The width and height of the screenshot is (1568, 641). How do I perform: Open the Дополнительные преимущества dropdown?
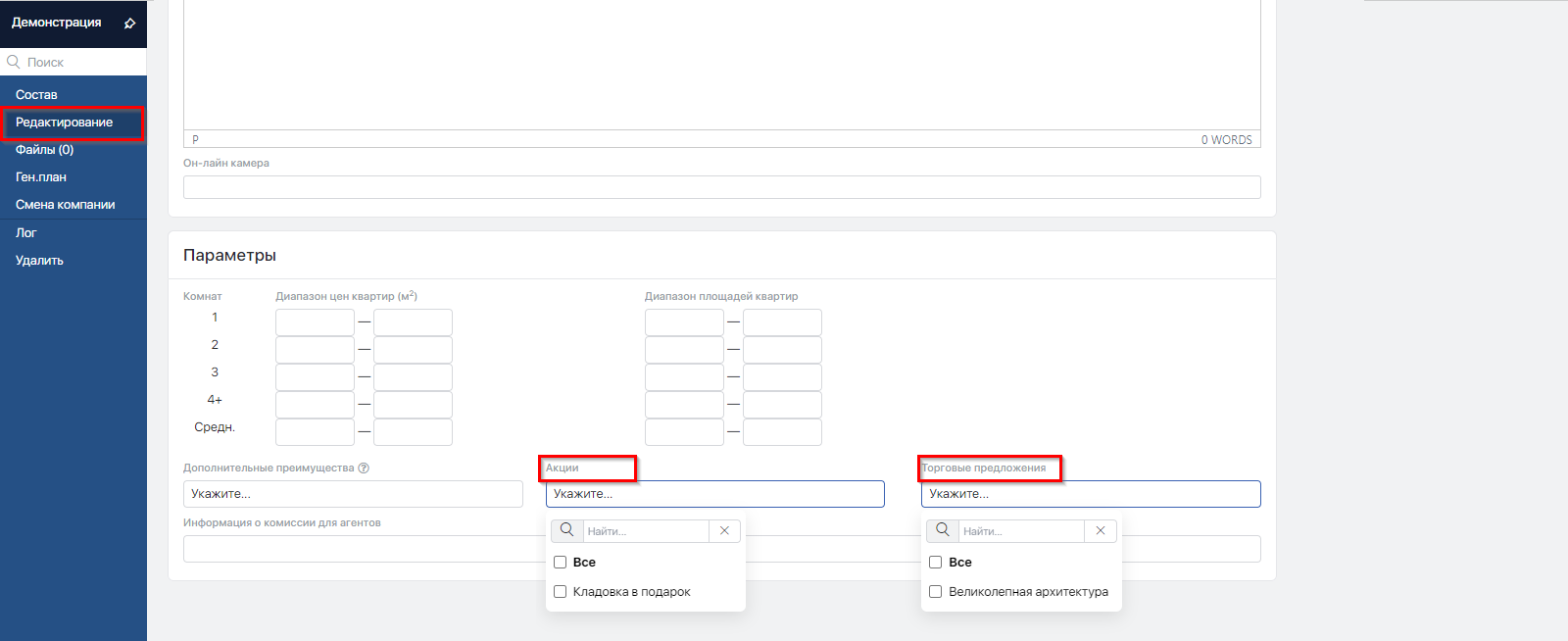coord(353,494)
